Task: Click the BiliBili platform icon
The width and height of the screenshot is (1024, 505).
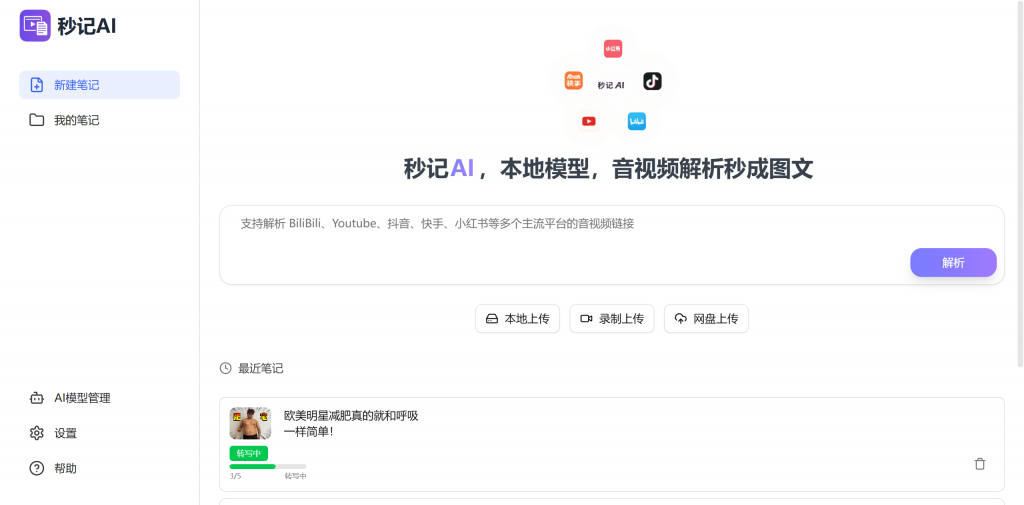Action: click(636, 121)
